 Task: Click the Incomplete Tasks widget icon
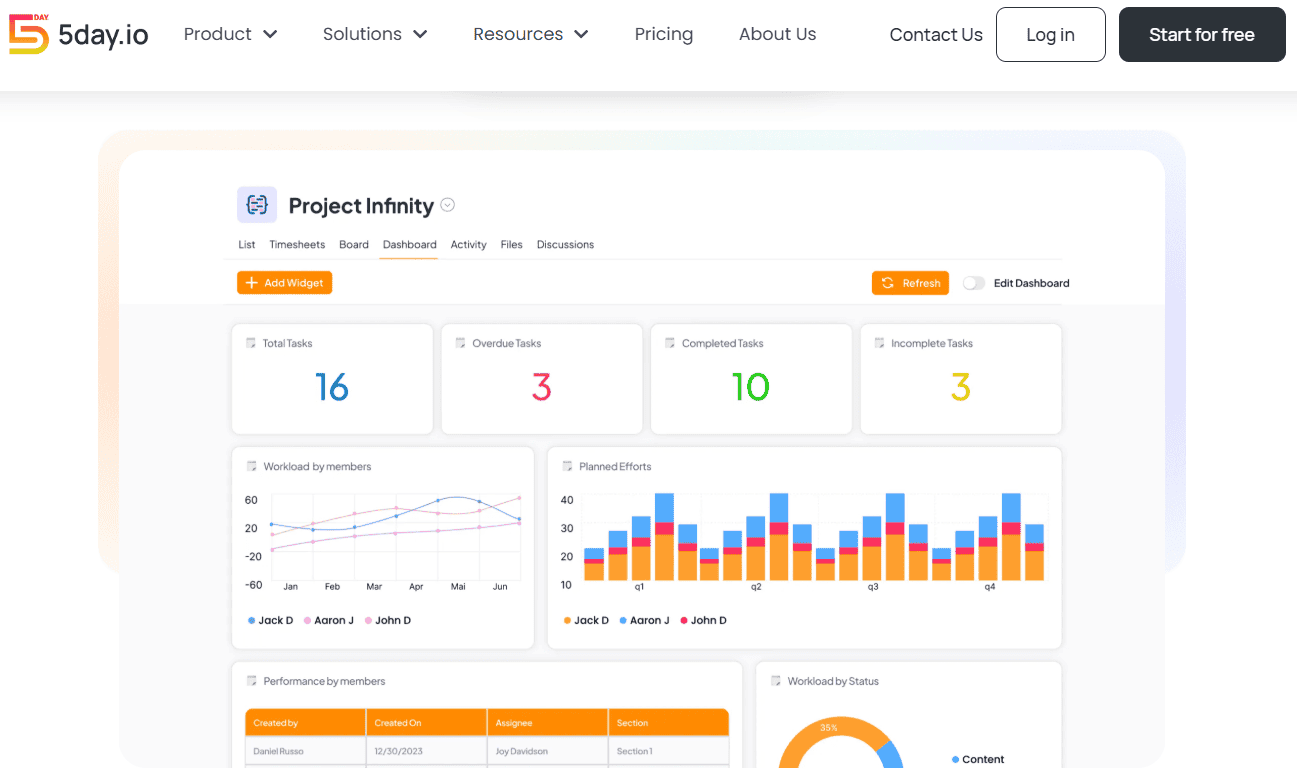pos(880,343)
